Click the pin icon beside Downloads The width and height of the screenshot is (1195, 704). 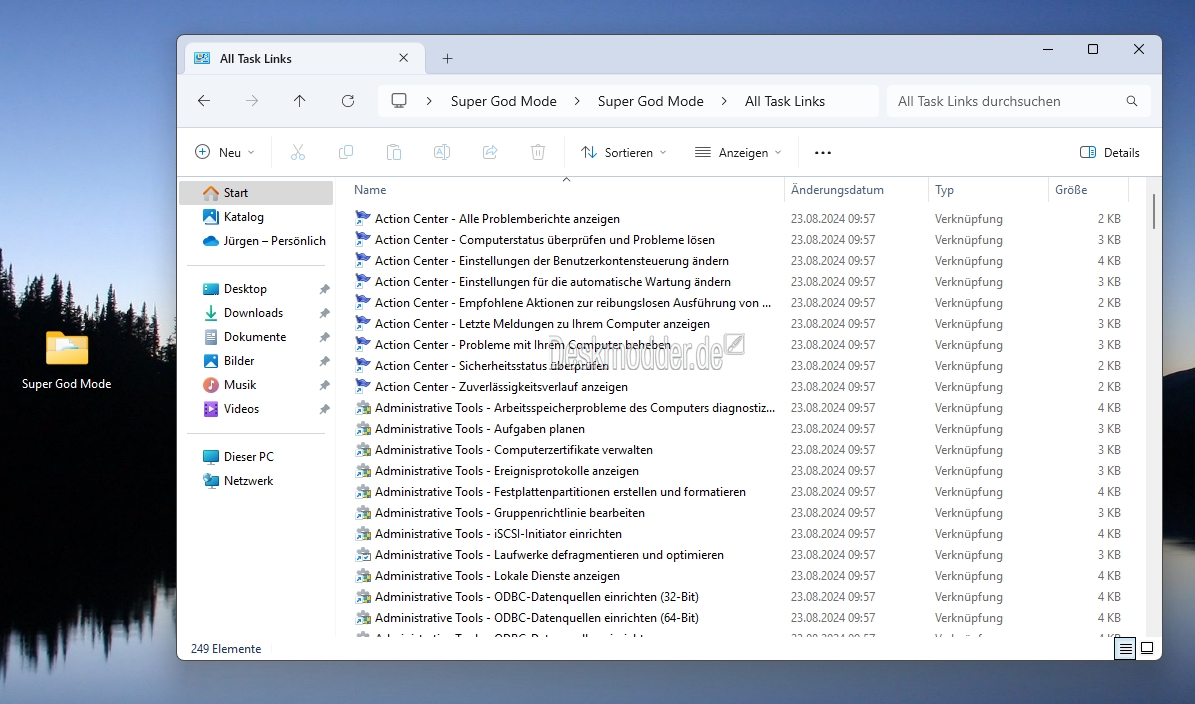point(325,313)
